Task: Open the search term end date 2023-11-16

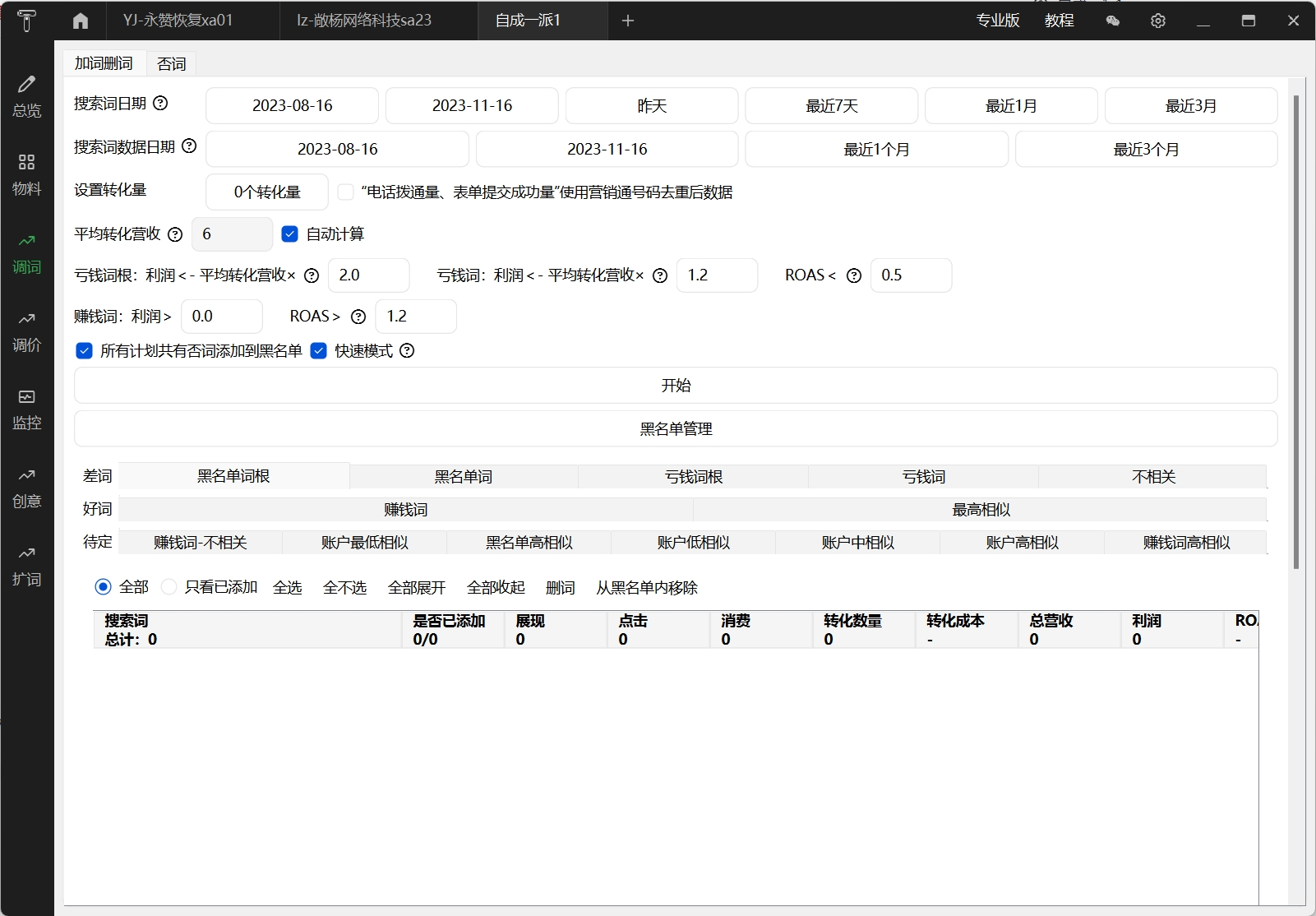Action: pos(472,105)
